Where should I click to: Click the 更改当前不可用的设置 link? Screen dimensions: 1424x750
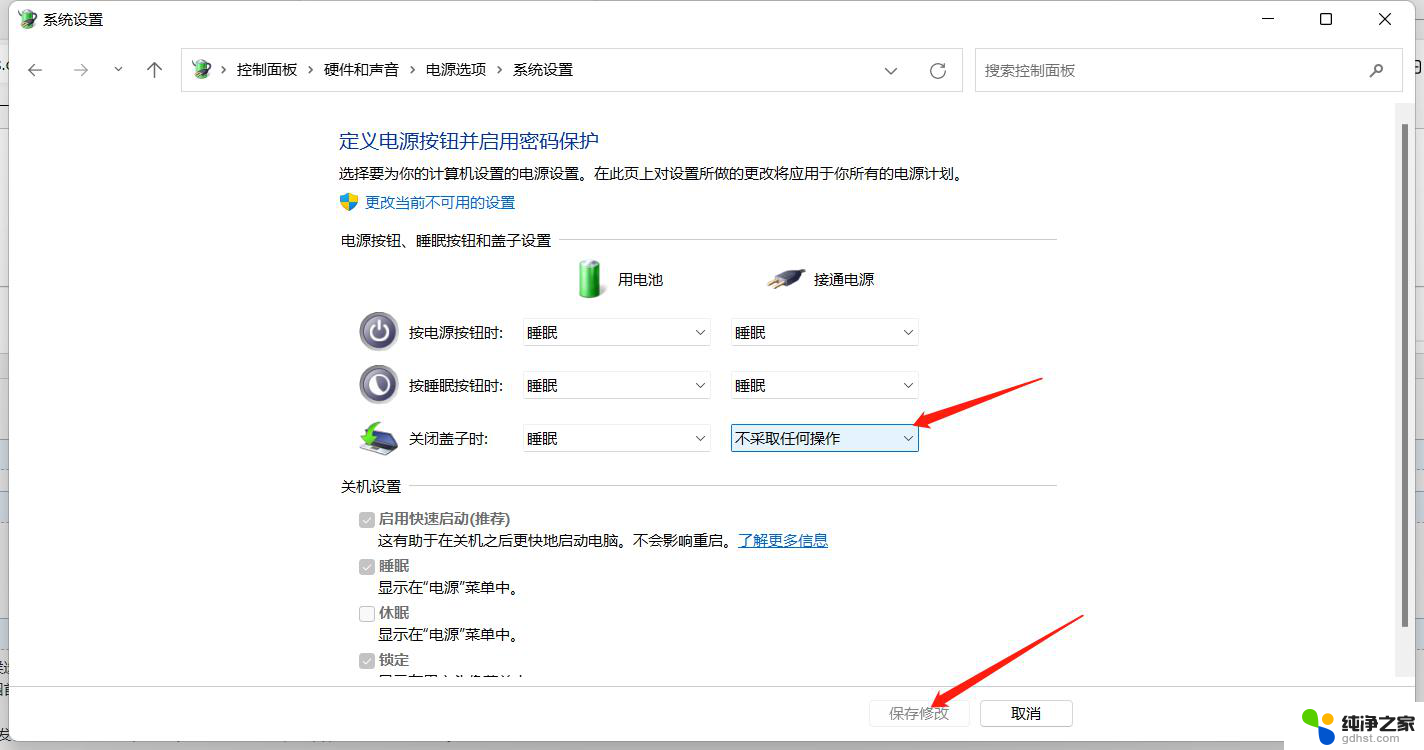(440, 202)
